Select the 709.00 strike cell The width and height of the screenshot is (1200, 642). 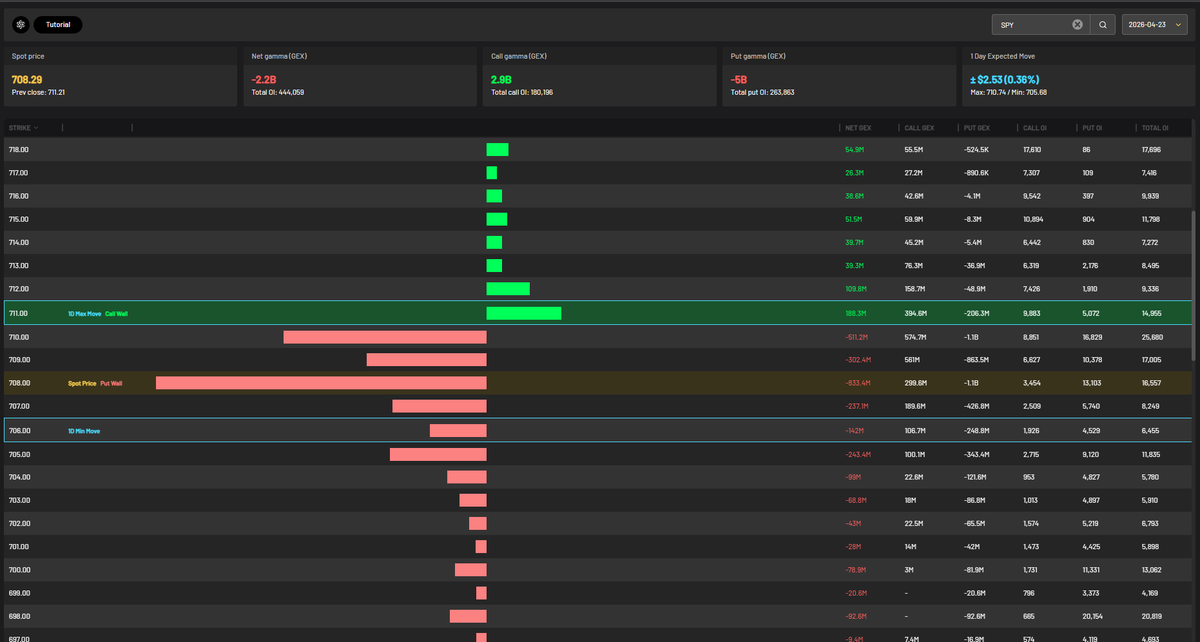tap(19, 360)
